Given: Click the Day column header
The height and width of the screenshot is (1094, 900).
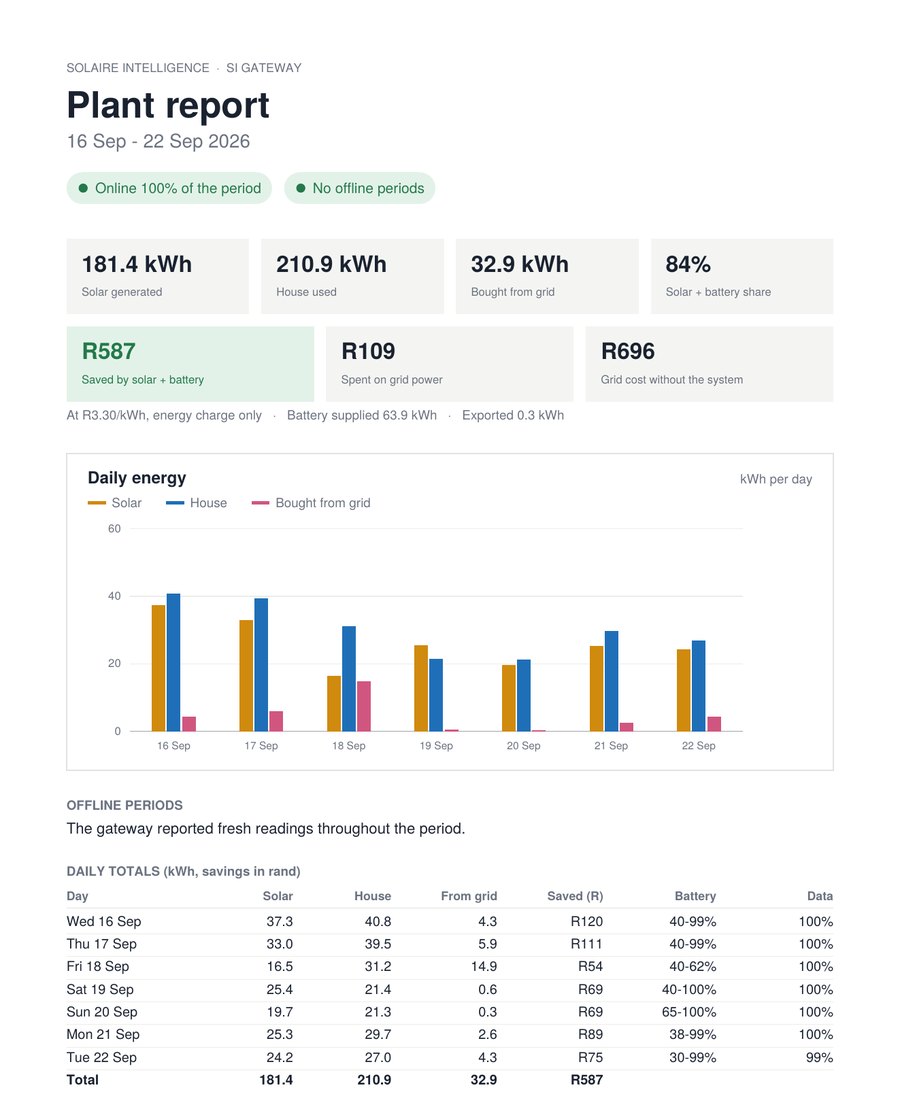Looking at the screenshot, I should [x=77, y=896].
